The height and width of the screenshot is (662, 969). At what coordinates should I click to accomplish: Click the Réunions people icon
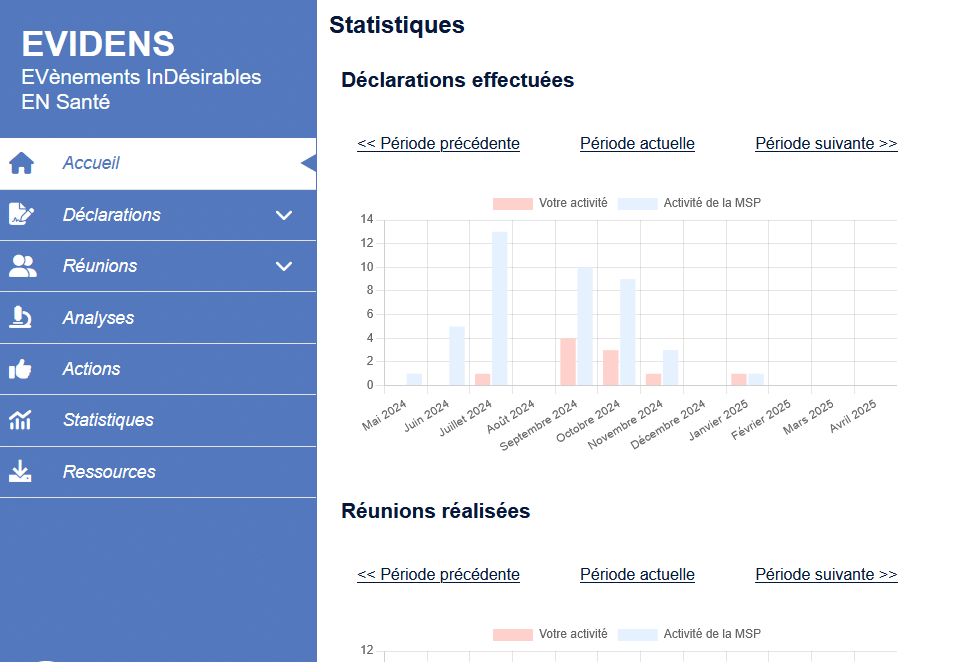coord(21,266)
